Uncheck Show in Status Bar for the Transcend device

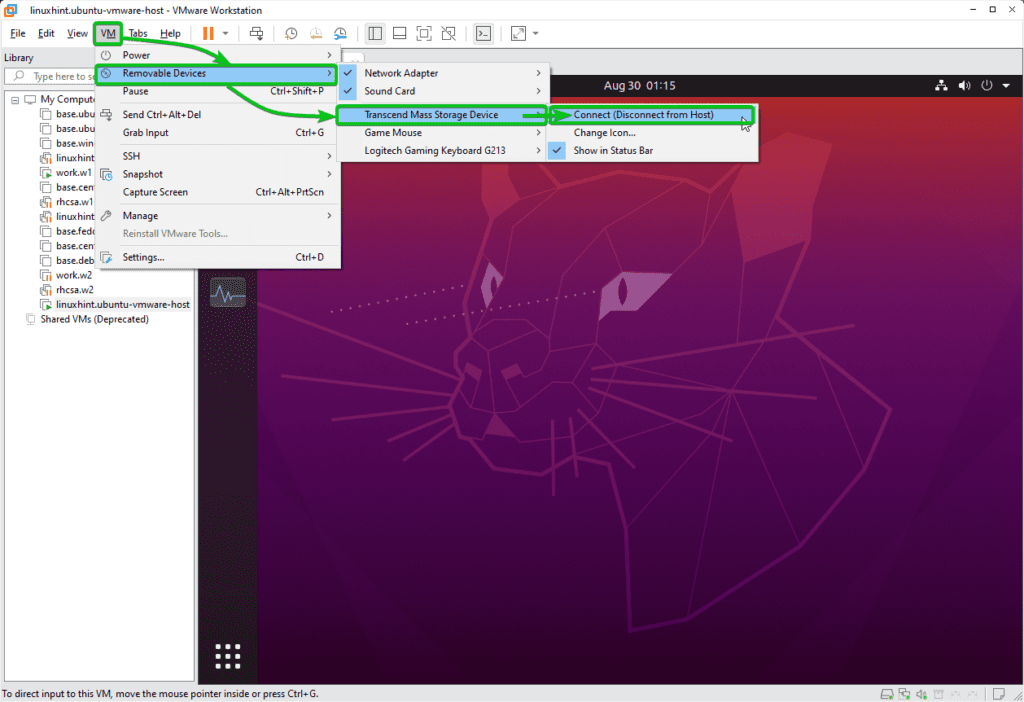click(556, 150)
